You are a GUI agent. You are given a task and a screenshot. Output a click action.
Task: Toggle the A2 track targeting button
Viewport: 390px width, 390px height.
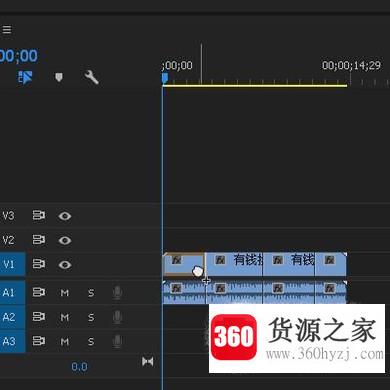12,317
